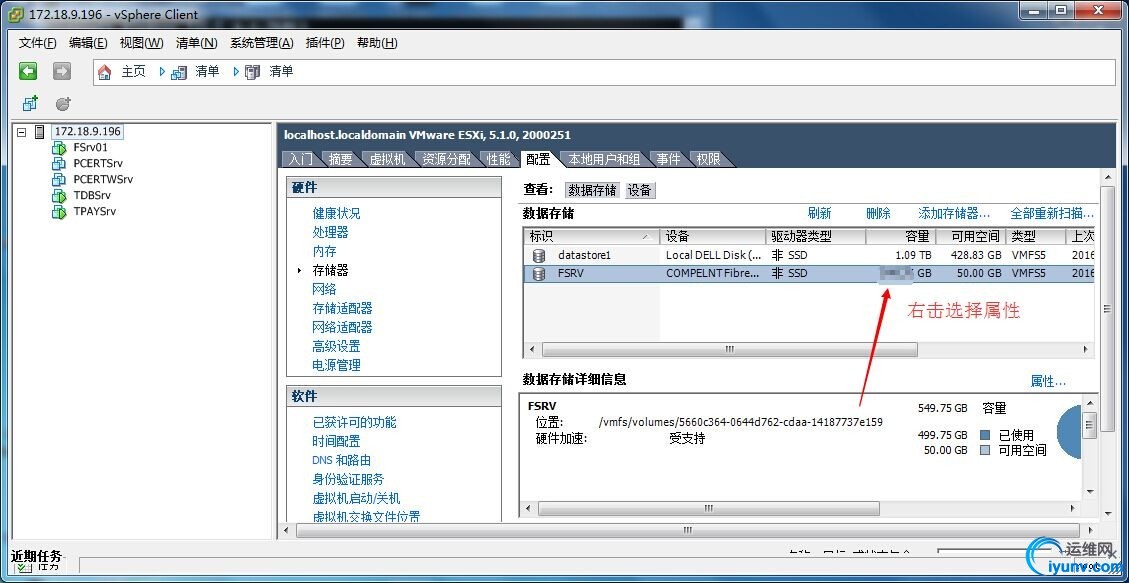Click the second 清单 hosts icon in breadcrumb
This screenshot has width=1129, height=583.
click(x=252, y=72)
